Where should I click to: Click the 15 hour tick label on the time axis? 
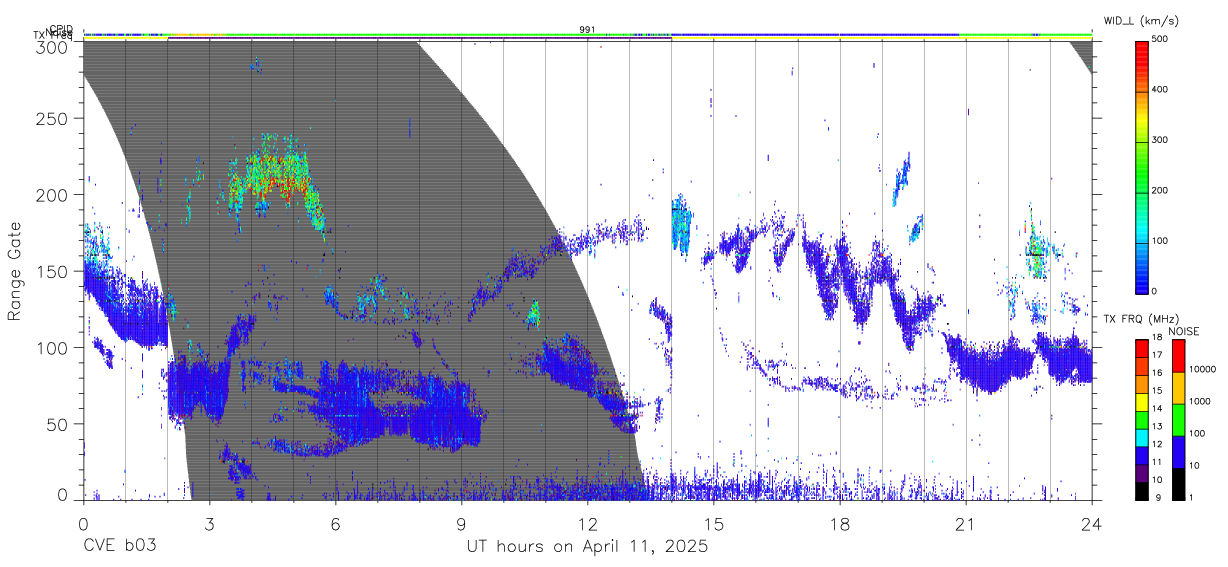tap(714, 523)
